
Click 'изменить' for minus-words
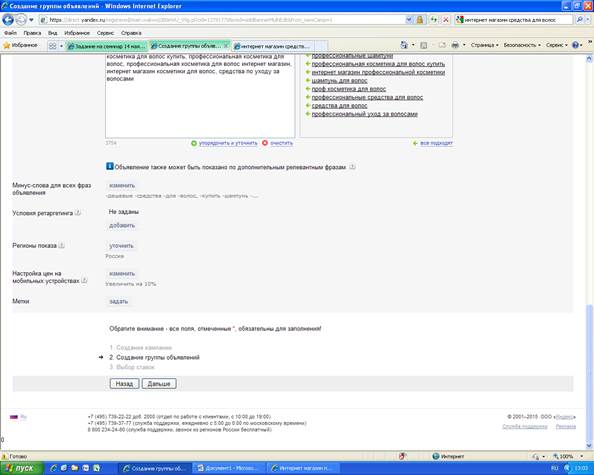pyautogui.click(x=122, y=186)
